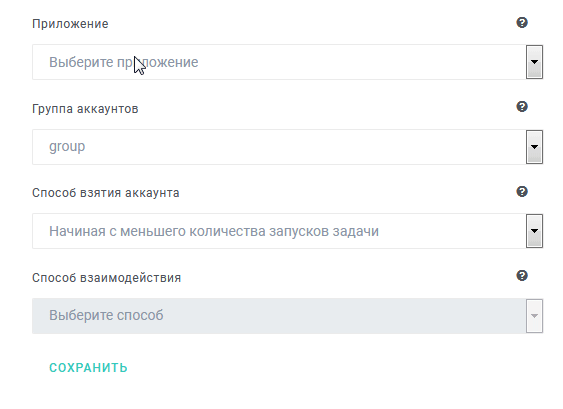This screenshot has height=409, width=563.
Task: Select the Выберите способ placeholder text
Action: (106, 315)
